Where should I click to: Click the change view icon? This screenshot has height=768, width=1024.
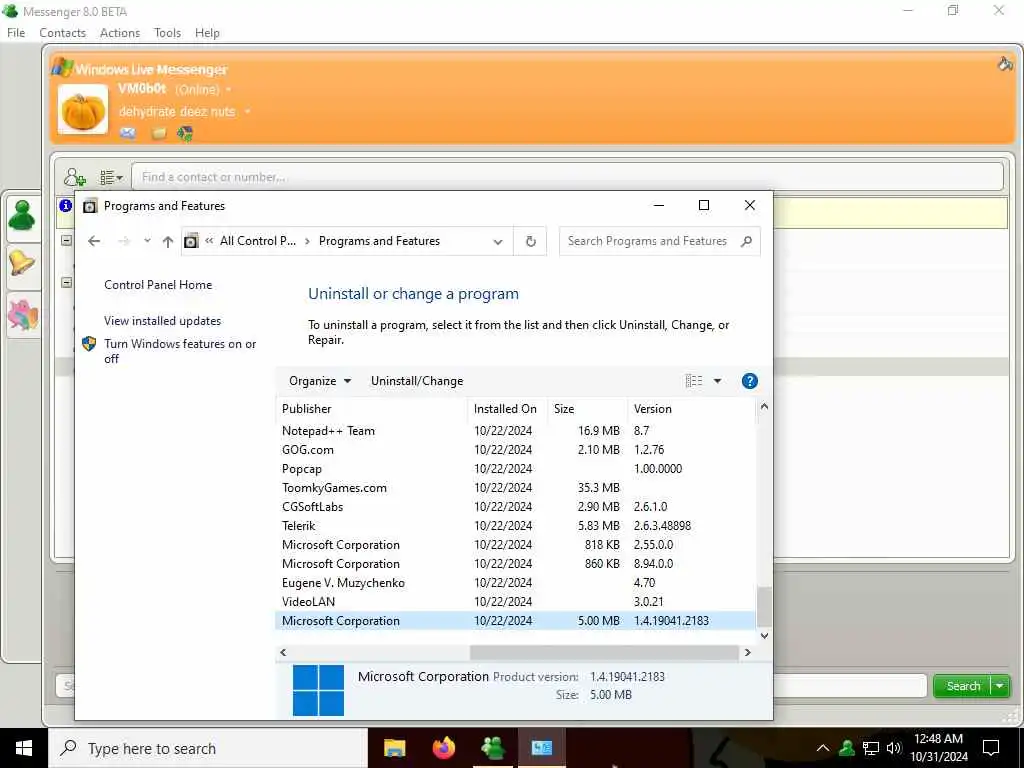694,381
